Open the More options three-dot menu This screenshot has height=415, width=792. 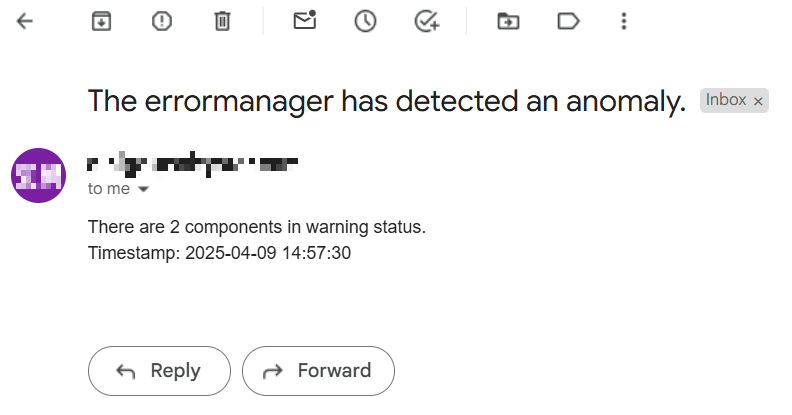tap(624, 21)
